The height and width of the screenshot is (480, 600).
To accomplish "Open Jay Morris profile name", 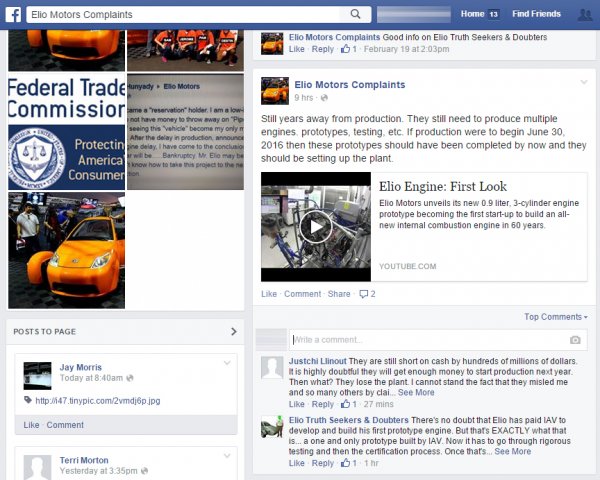I will coord(81,367).
